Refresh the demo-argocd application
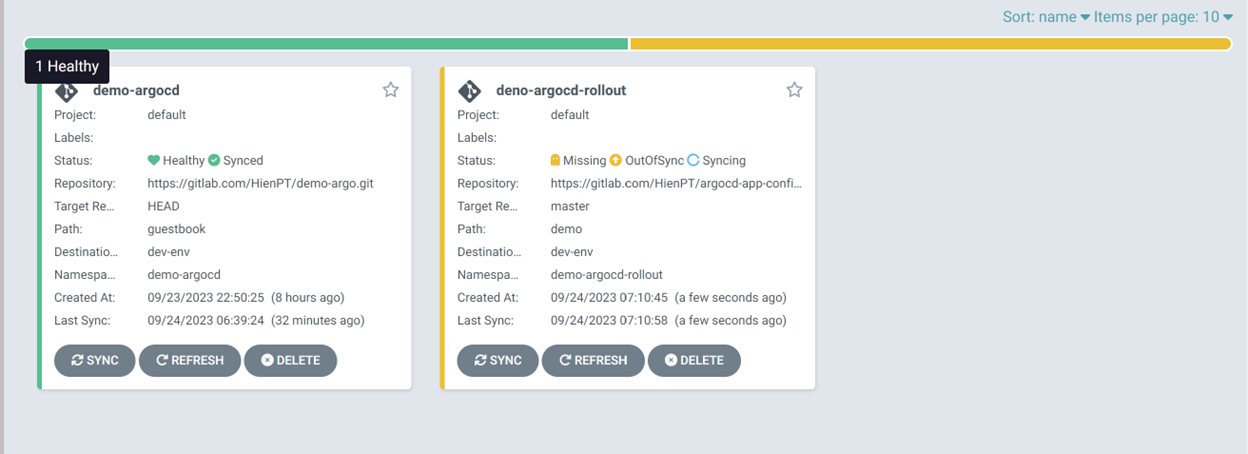Viewport: 1248px width, 454px height. point(190,360)
